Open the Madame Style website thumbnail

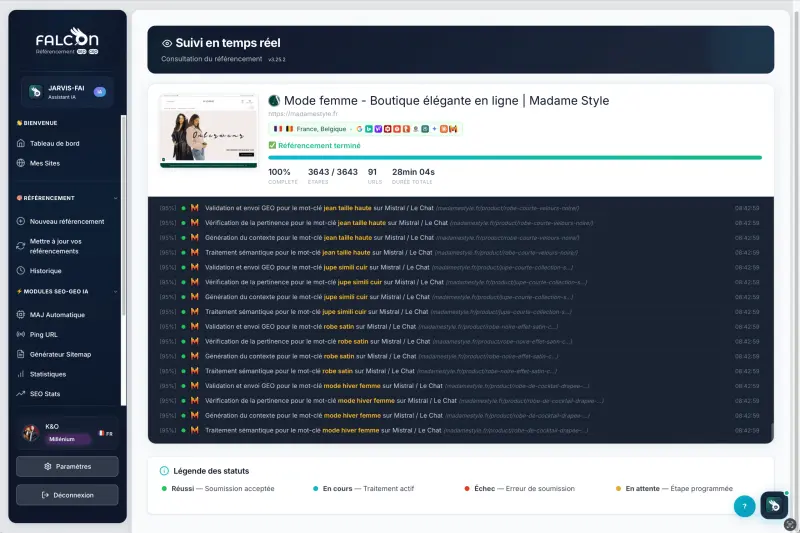(209, 131)
